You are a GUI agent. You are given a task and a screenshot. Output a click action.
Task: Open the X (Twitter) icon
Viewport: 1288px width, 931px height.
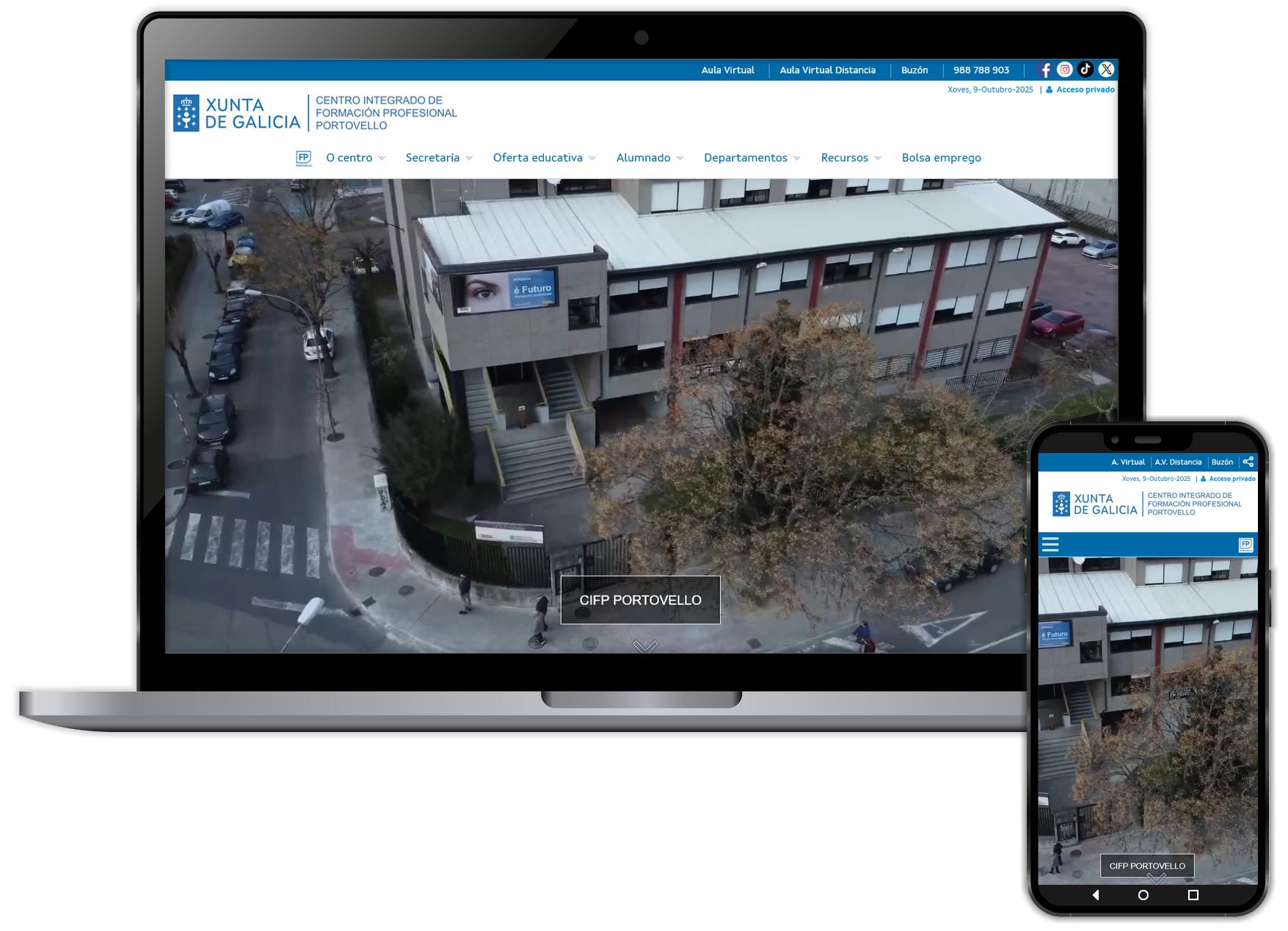[1106, 70]
